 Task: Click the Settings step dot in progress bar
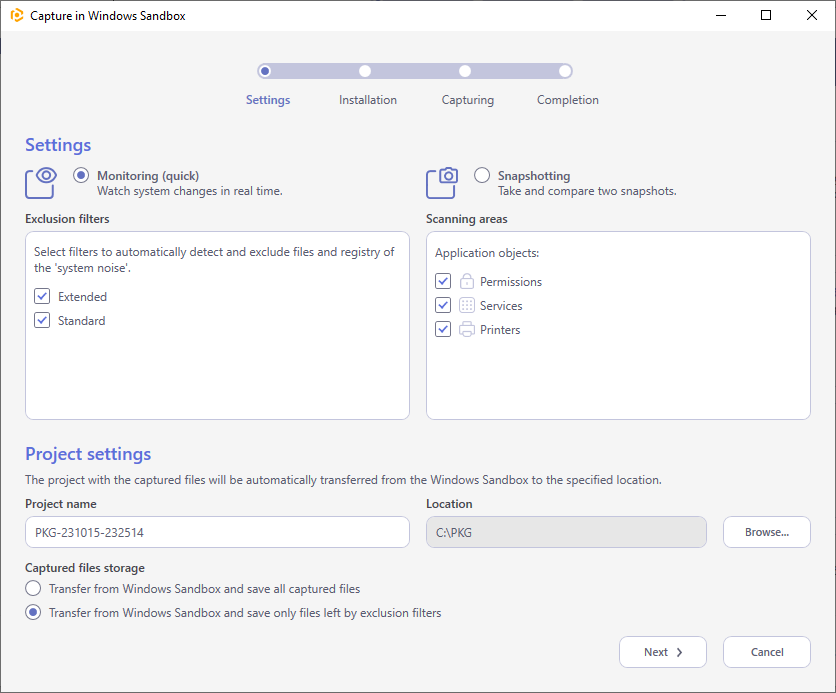(265, 71)
